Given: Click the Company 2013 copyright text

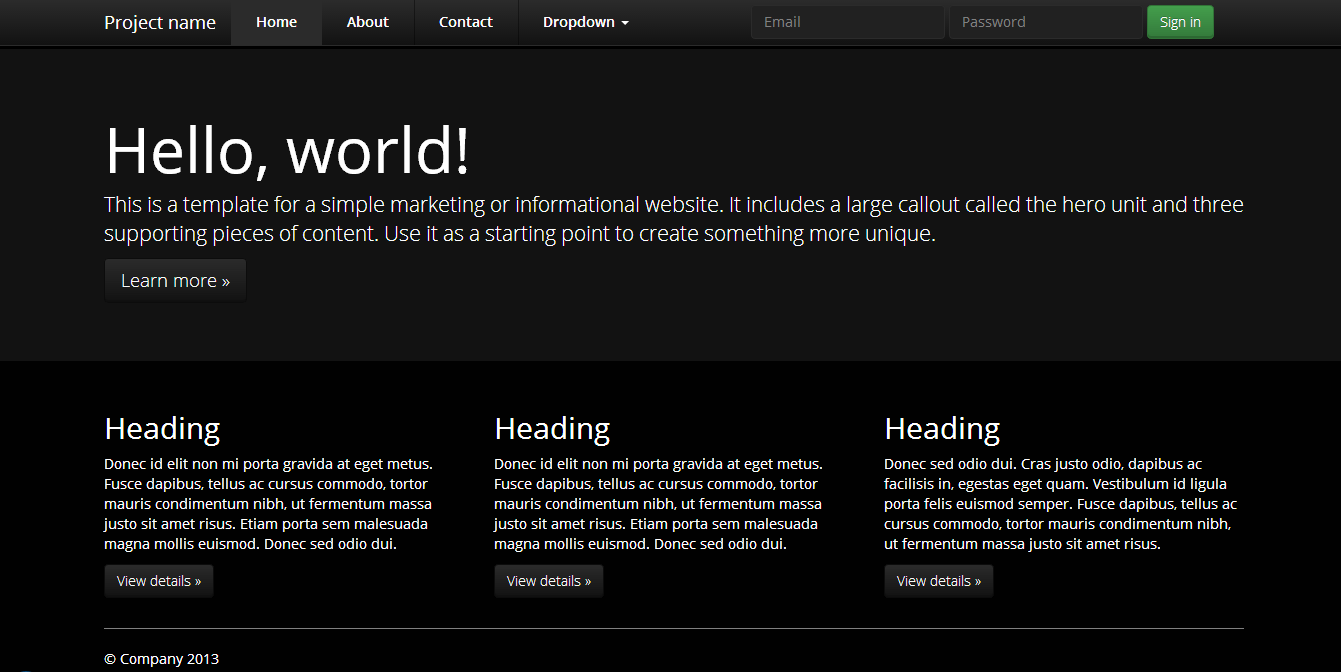Looking at the screenshot, I should tap(161, 658).
